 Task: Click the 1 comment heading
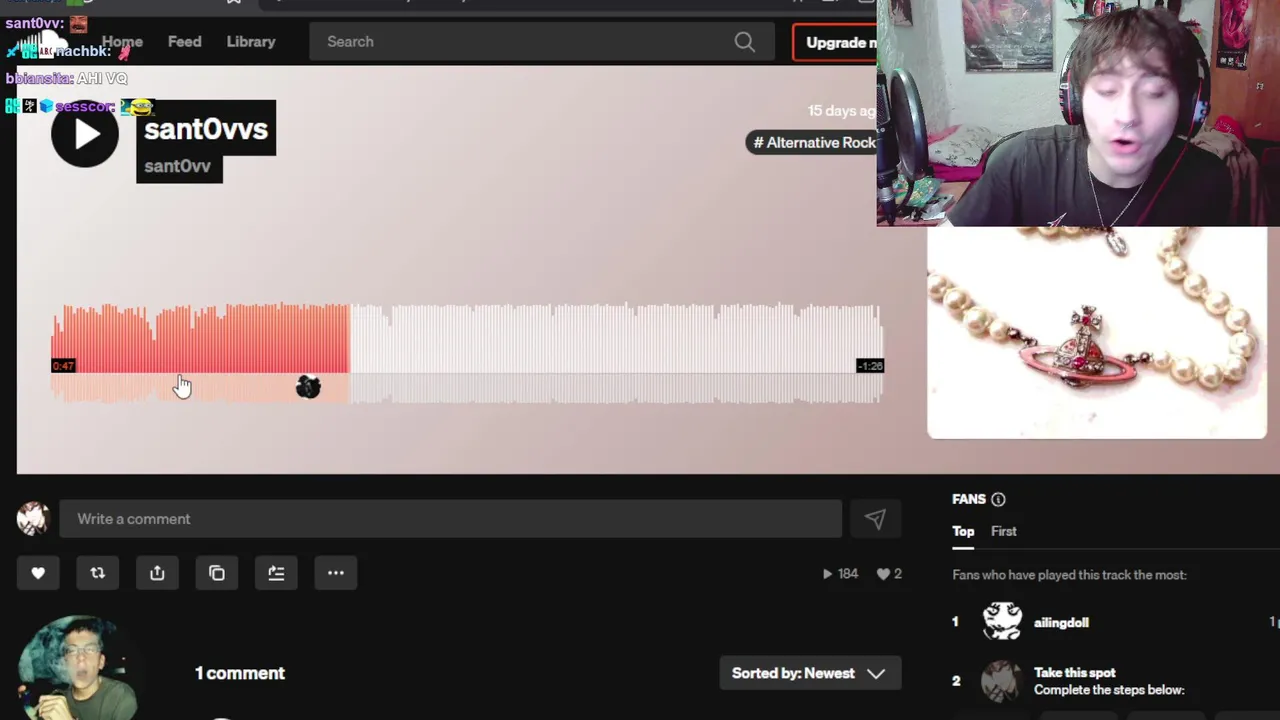point(240,673)
